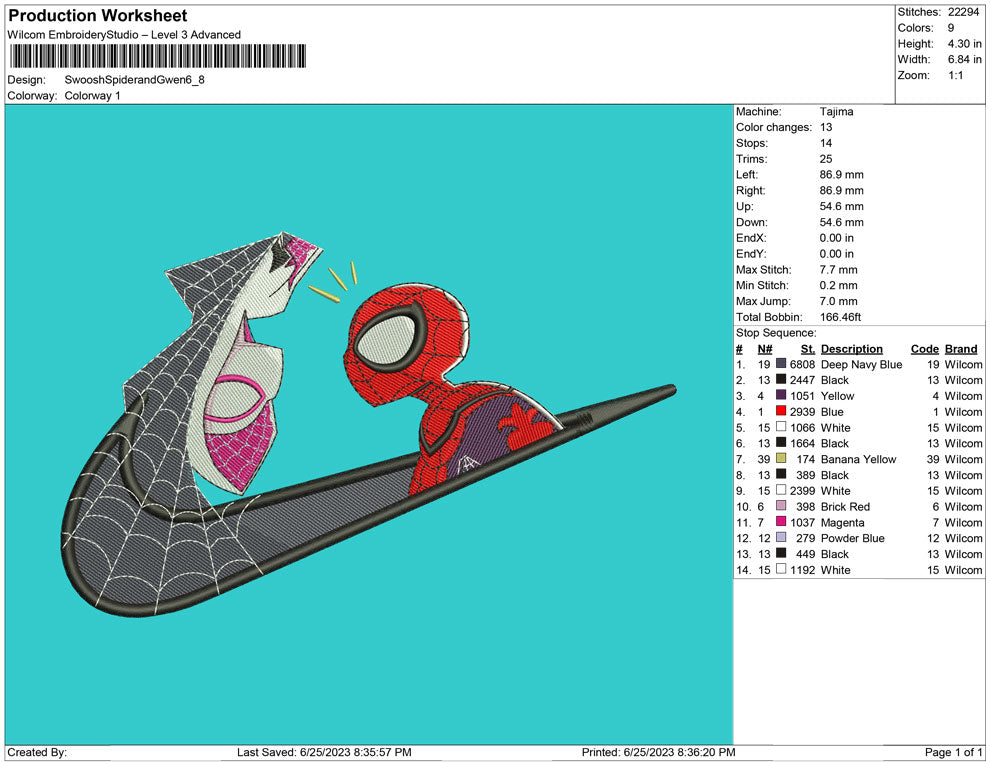Choose the purple swatch in Yellow row

pos(781,396)
